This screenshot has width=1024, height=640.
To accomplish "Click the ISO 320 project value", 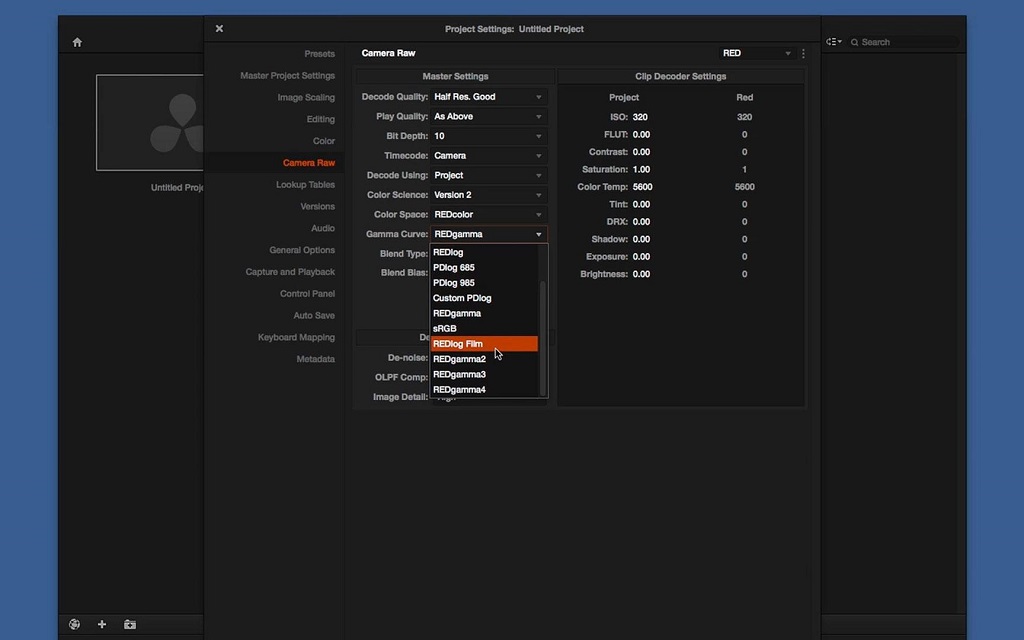I will point(640,117).
